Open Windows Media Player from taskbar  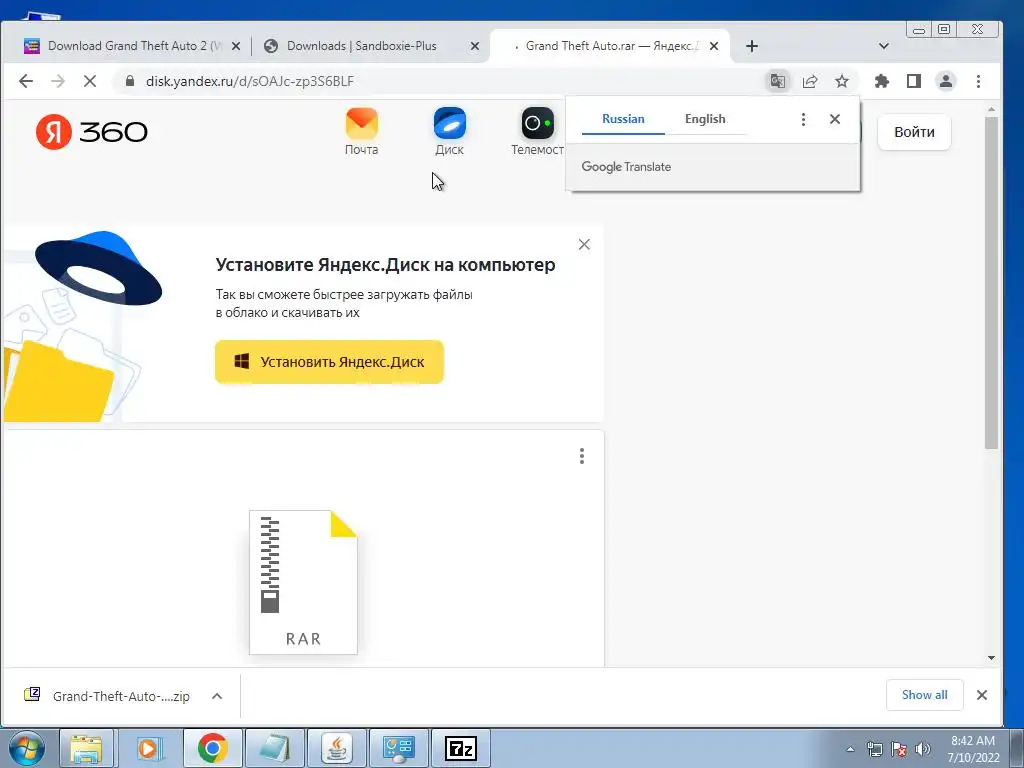(x=150, y=748)
